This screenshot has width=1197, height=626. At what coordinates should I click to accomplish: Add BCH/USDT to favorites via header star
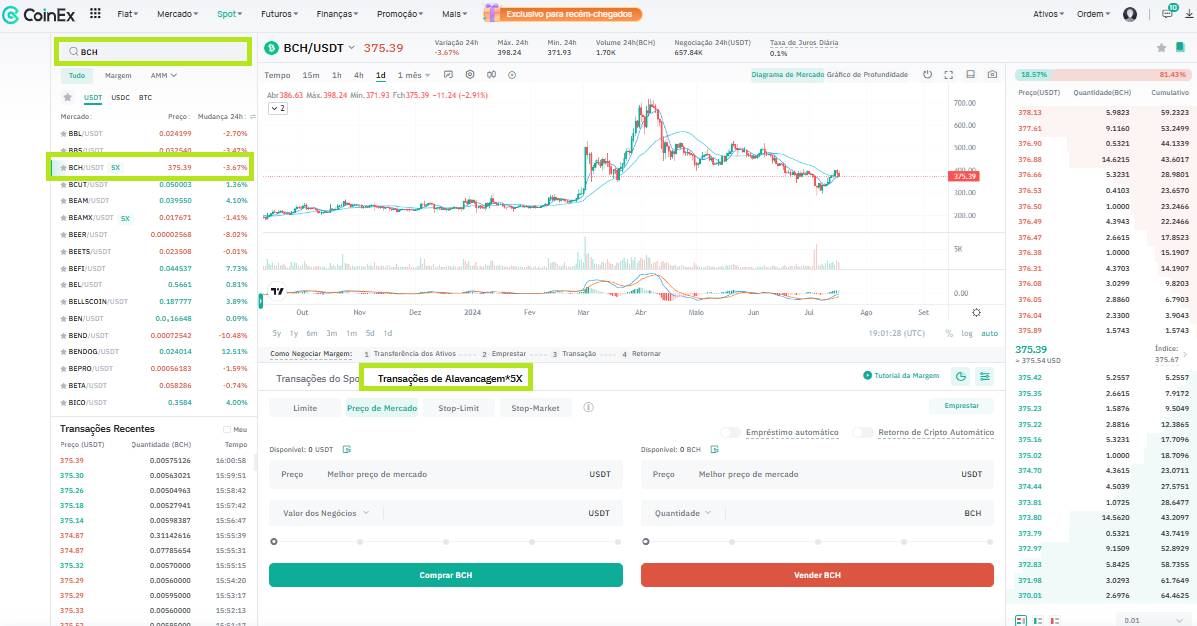click(x=1161, y=47)
